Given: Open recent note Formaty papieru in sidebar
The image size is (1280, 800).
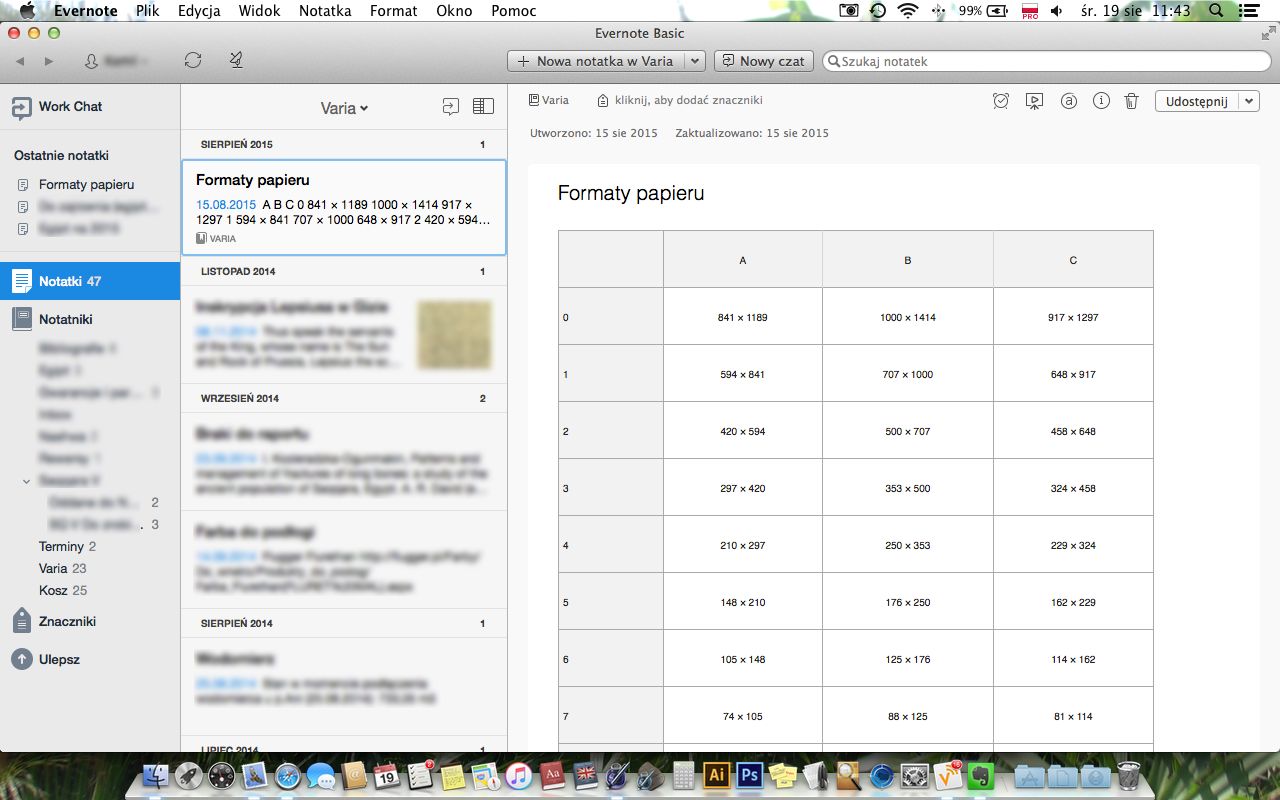Looking at the screenshot, I should coord(86,184).
